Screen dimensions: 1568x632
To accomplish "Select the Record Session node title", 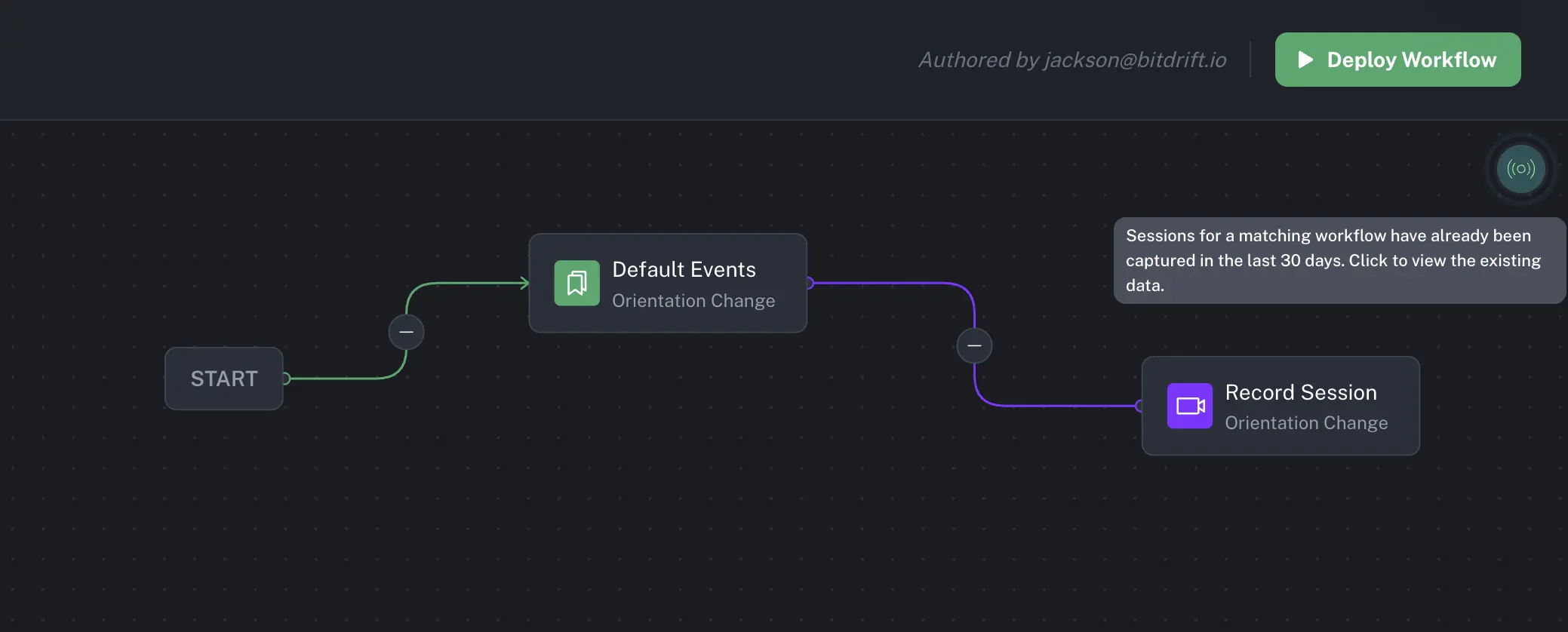I will pyautogui.click(x=1300, y=392).
